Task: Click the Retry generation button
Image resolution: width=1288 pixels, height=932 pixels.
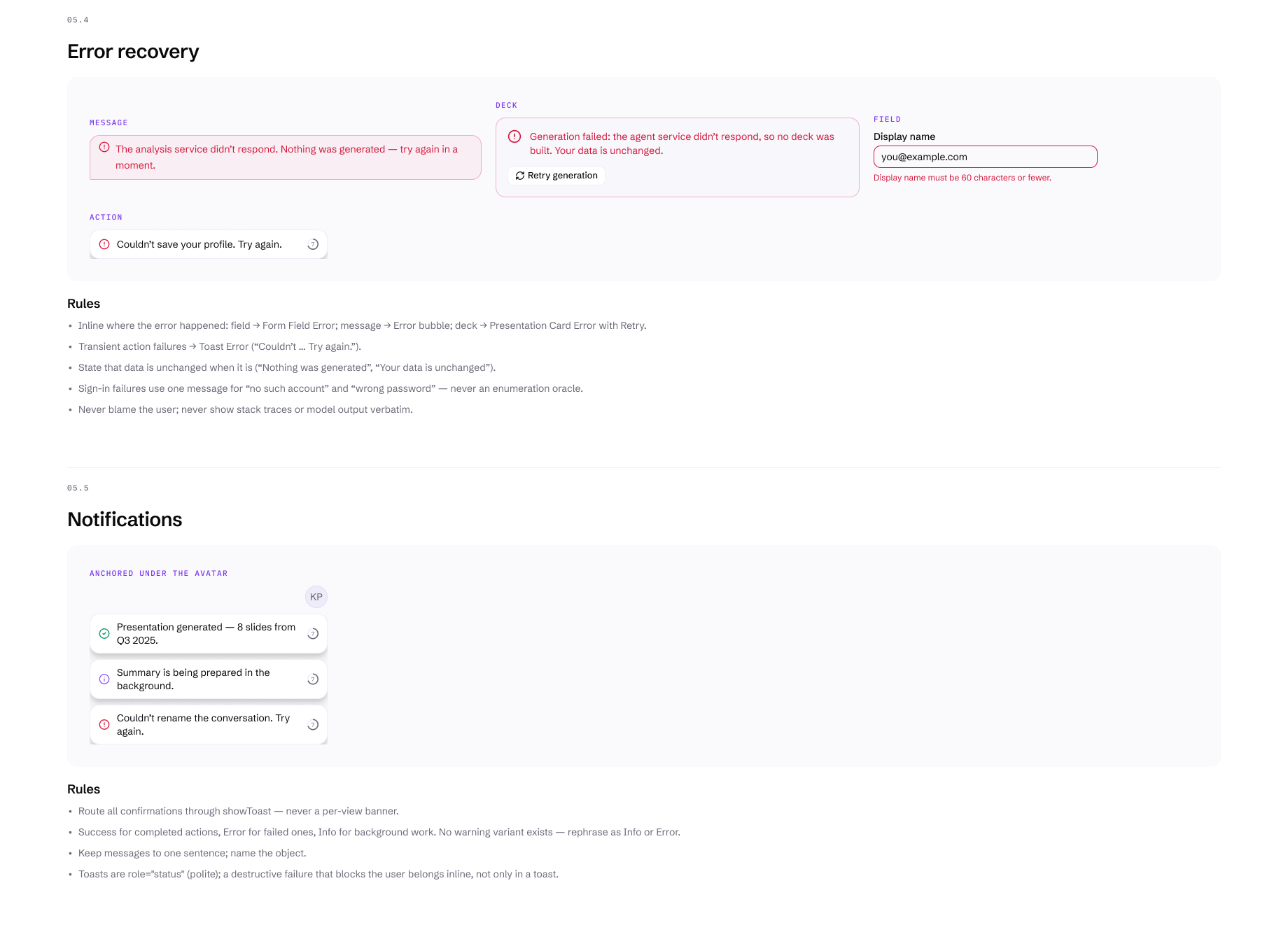Action: pyautogui.click(x=556, y=176)
